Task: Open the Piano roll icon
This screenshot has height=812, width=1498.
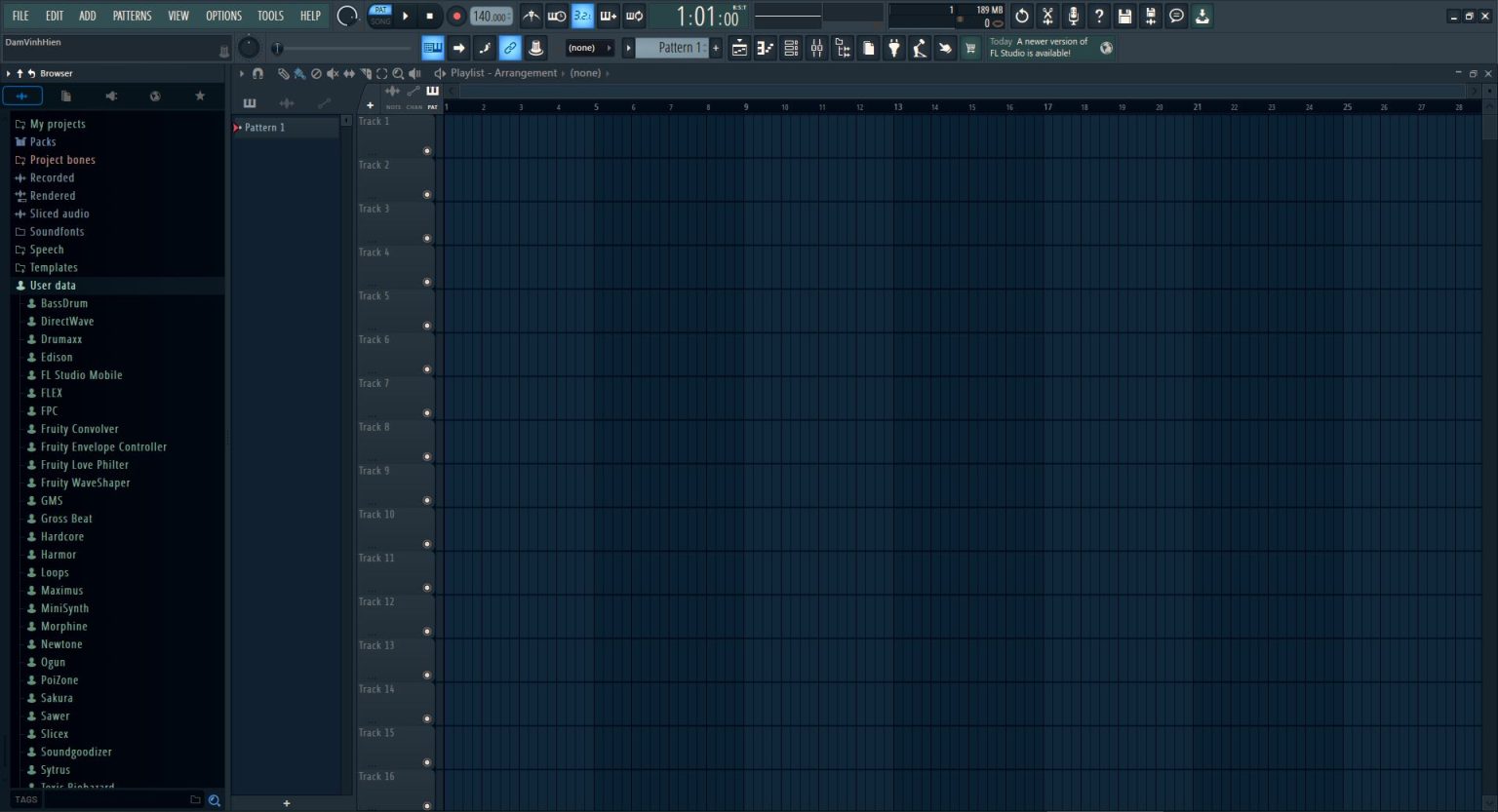Action: pos(766,48)
